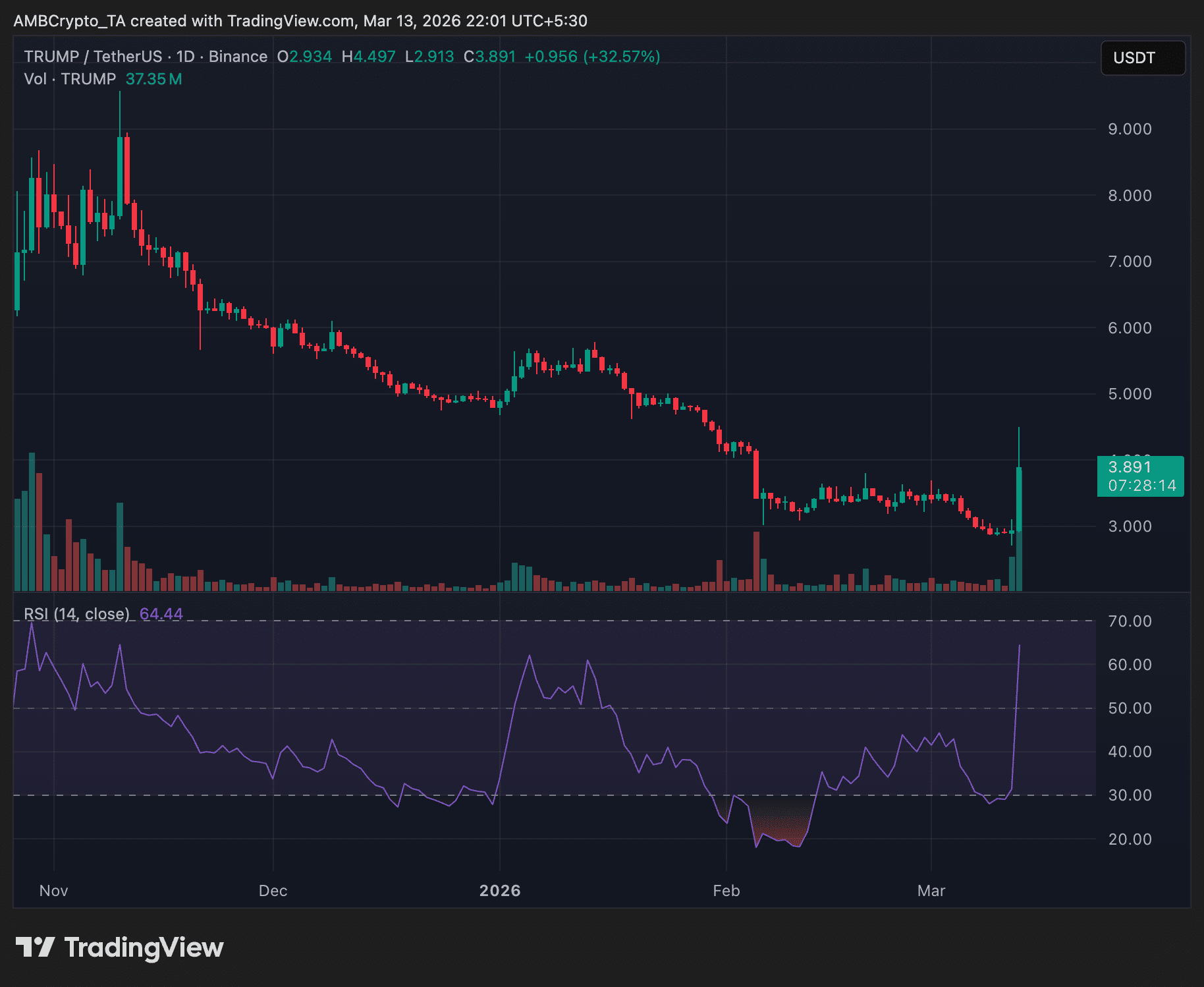The width and height of the screenshot is (1204, 987).
Task: Click the +32.57% change value
Action: (x=621, y=57)
